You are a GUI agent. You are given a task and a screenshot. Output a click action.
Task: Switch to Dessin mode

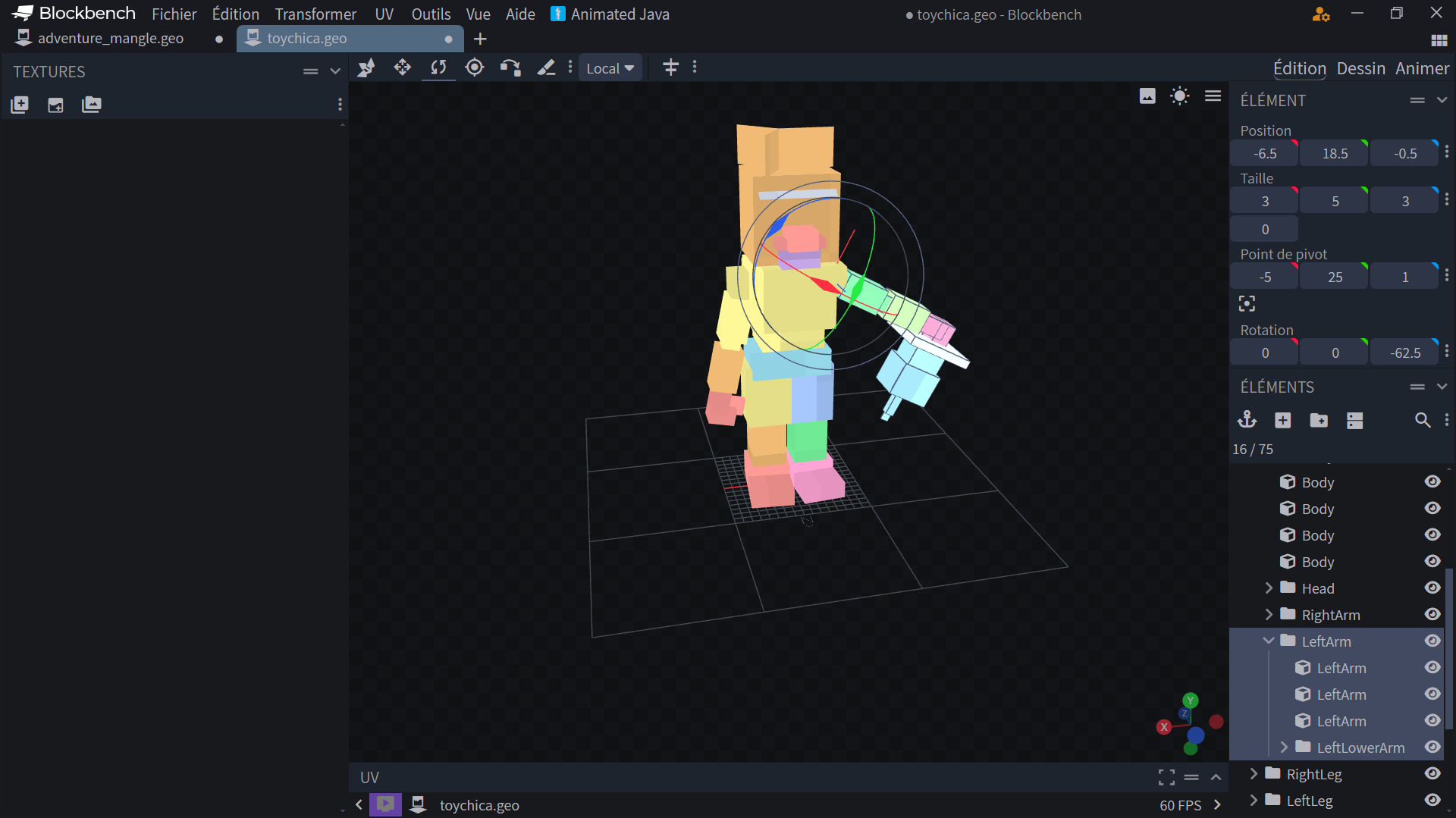point(1361,68)
